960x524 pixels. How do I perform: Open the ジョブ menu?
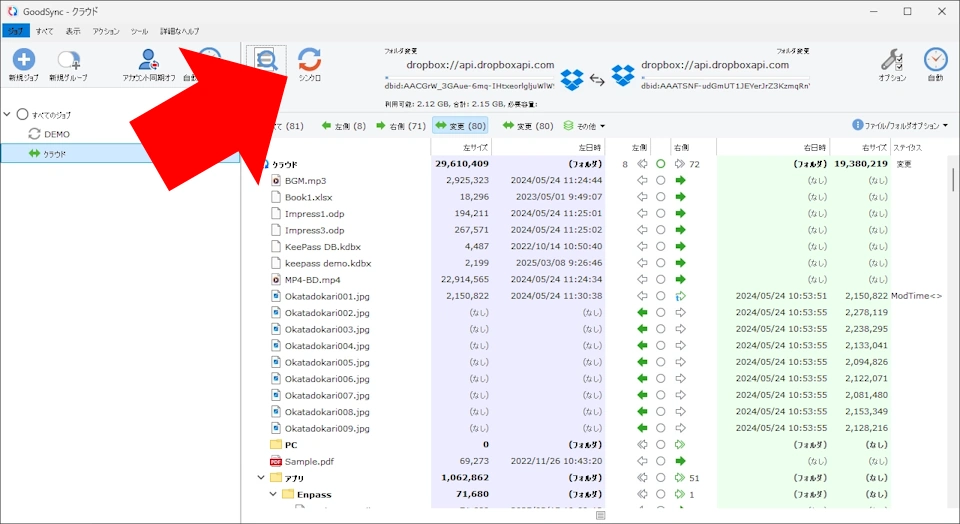[15, 31]
